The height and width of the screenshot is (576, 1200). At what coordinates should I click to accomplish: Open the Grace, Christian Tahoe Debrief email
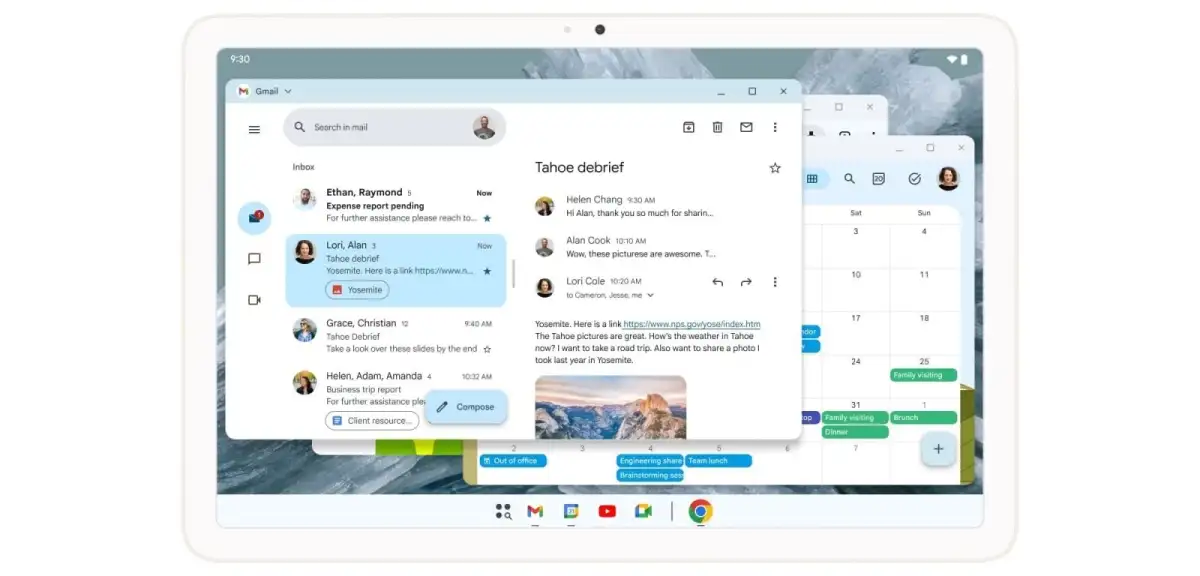click(395, 336)
